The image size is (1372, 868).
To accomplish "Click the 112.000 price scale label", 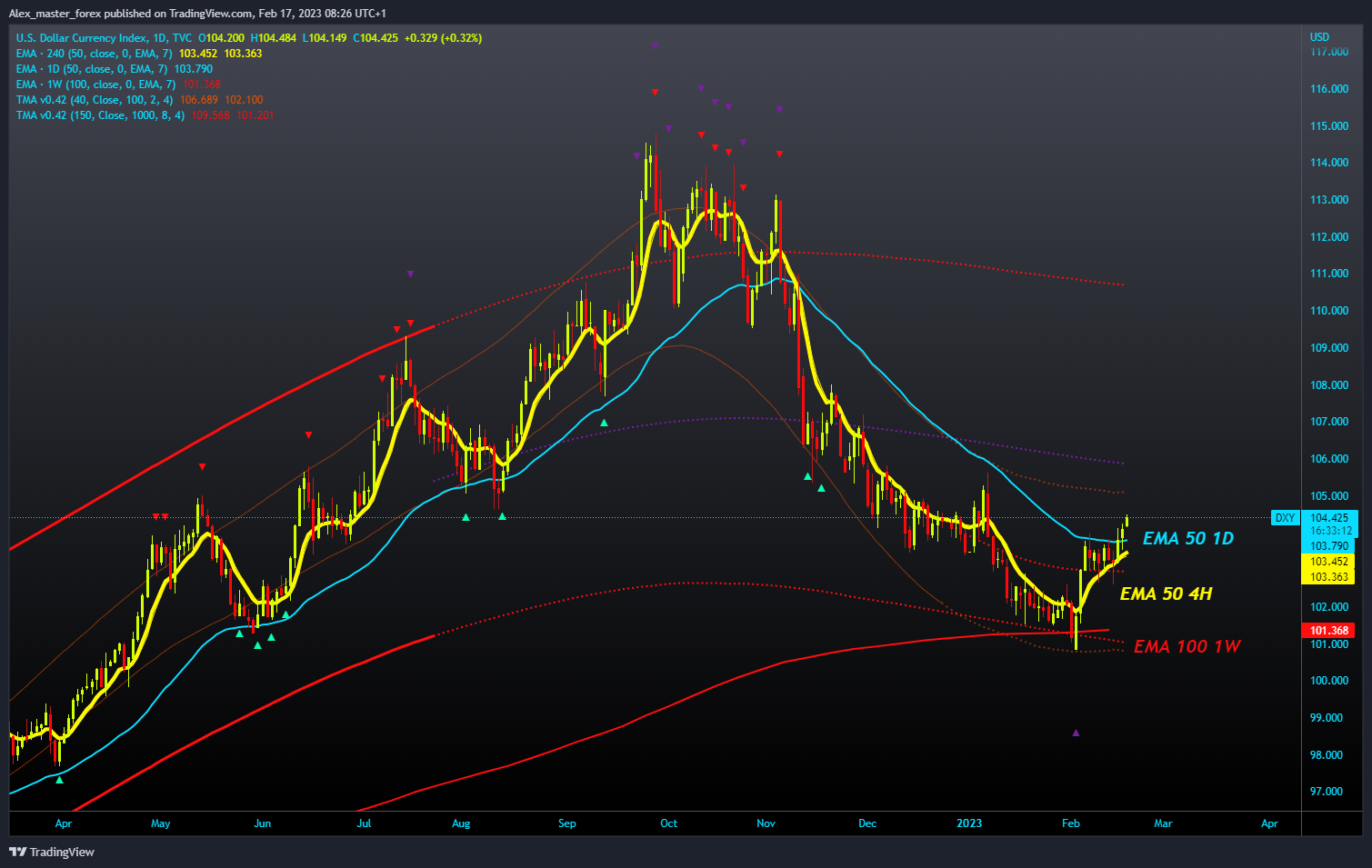I will [1329, 237].
